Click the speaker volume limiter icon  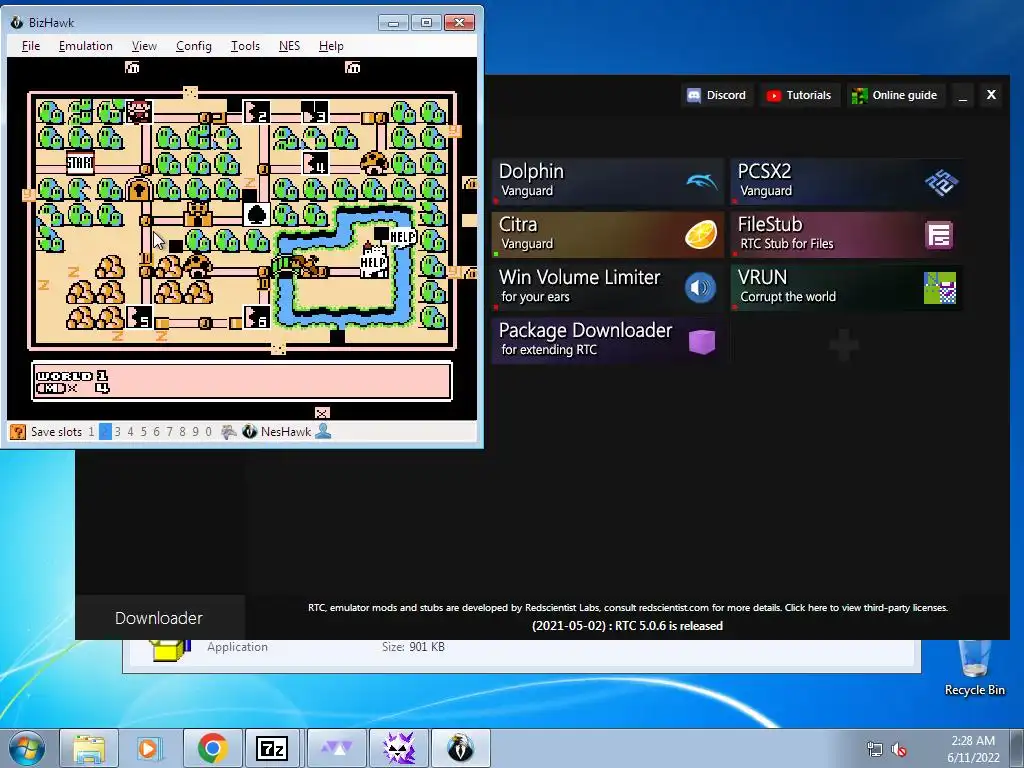(x=700, y=287)
